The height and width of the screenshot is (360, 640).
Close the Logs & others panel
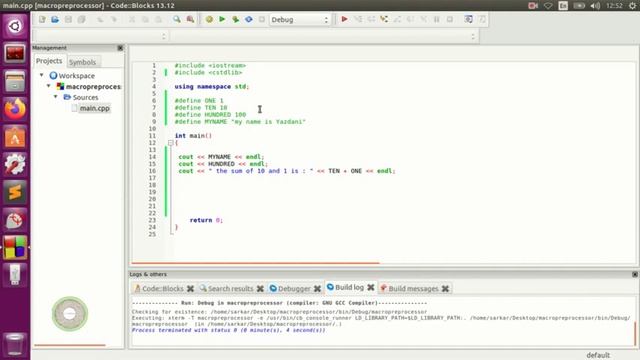pyautogui.click(x=635, y=274)
